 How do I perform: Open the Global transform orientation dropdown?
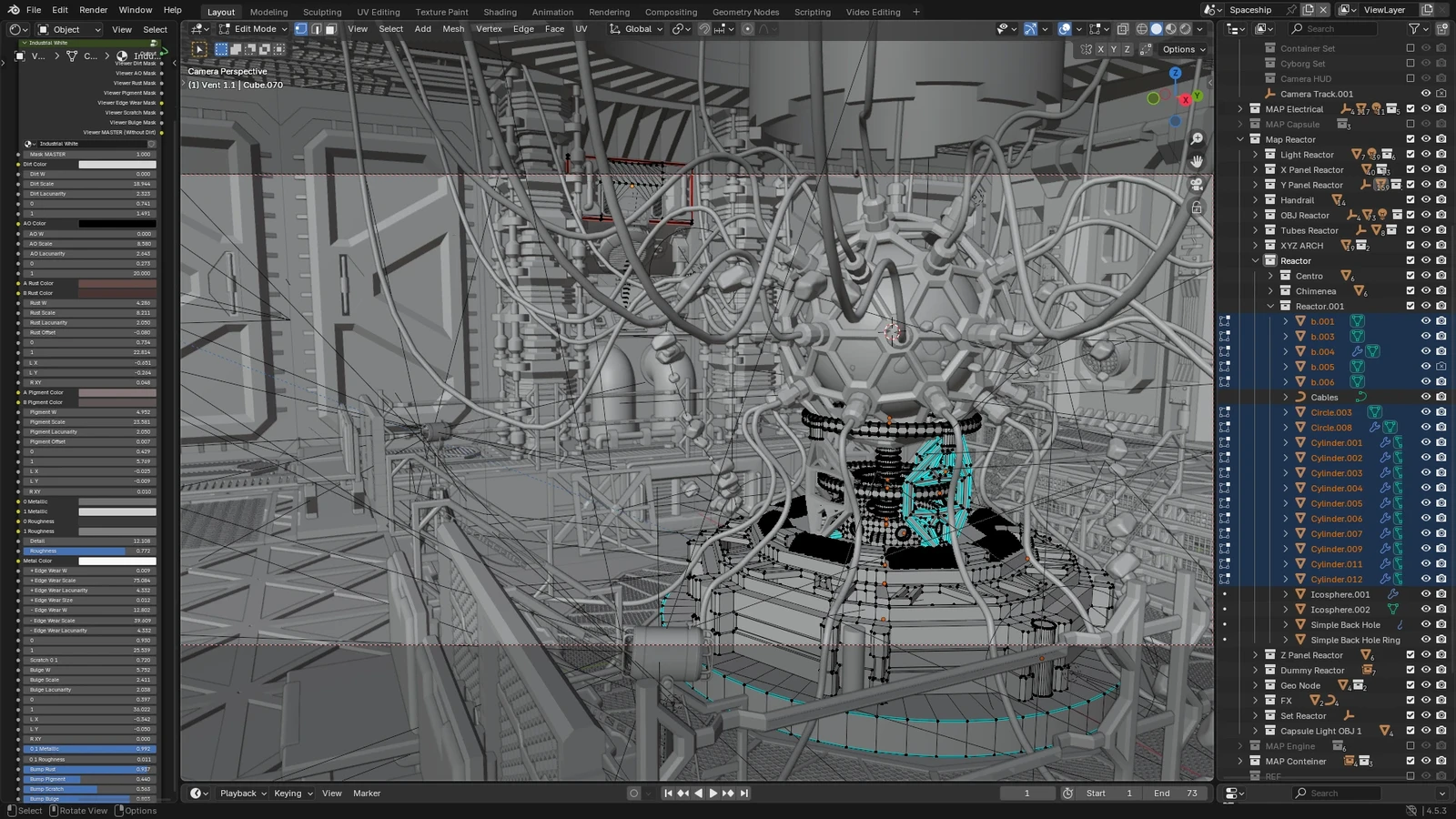coord(637,28)
